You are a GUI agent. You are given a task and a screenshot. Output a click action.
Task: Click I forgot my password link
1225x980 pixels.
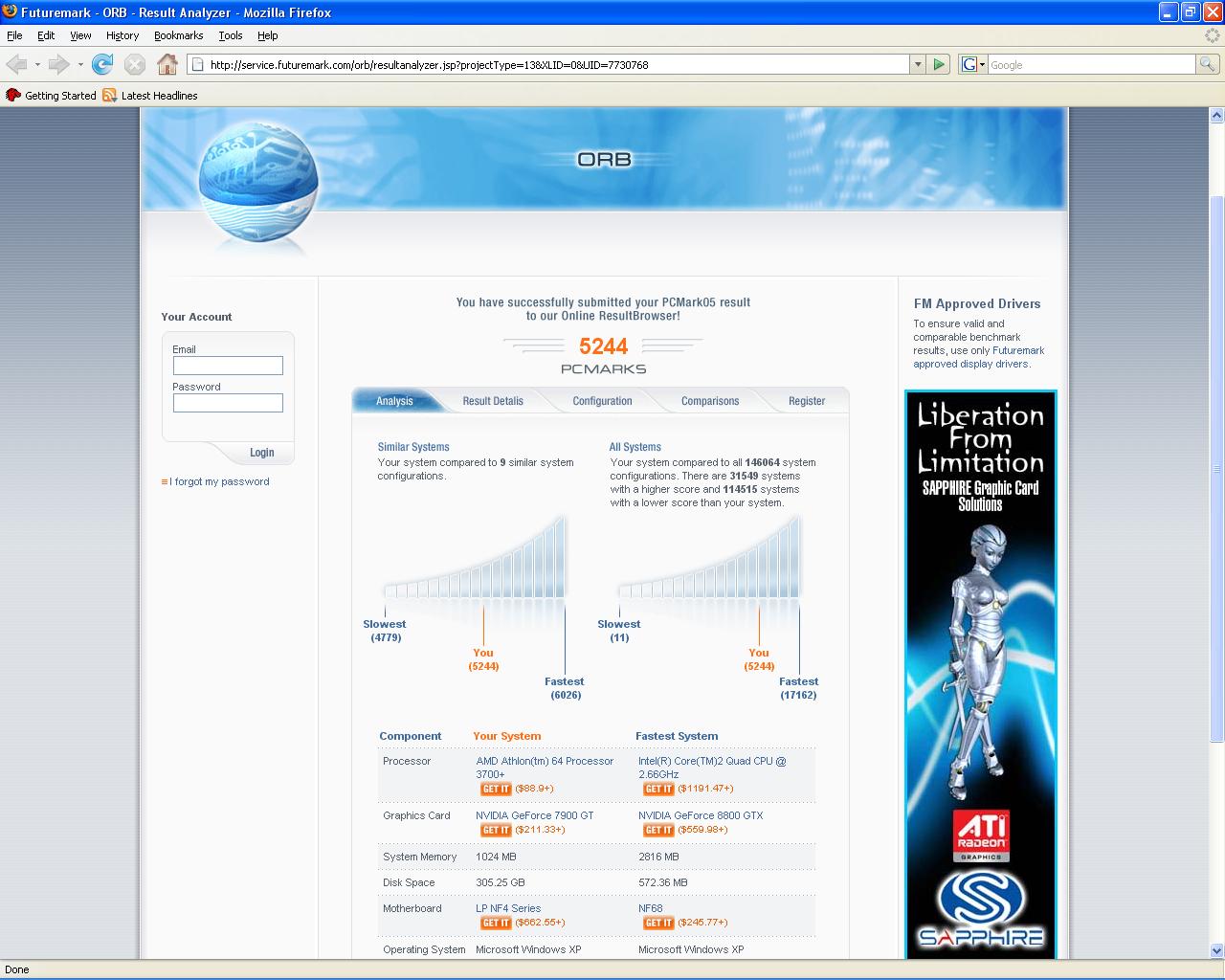click(219, 481)
